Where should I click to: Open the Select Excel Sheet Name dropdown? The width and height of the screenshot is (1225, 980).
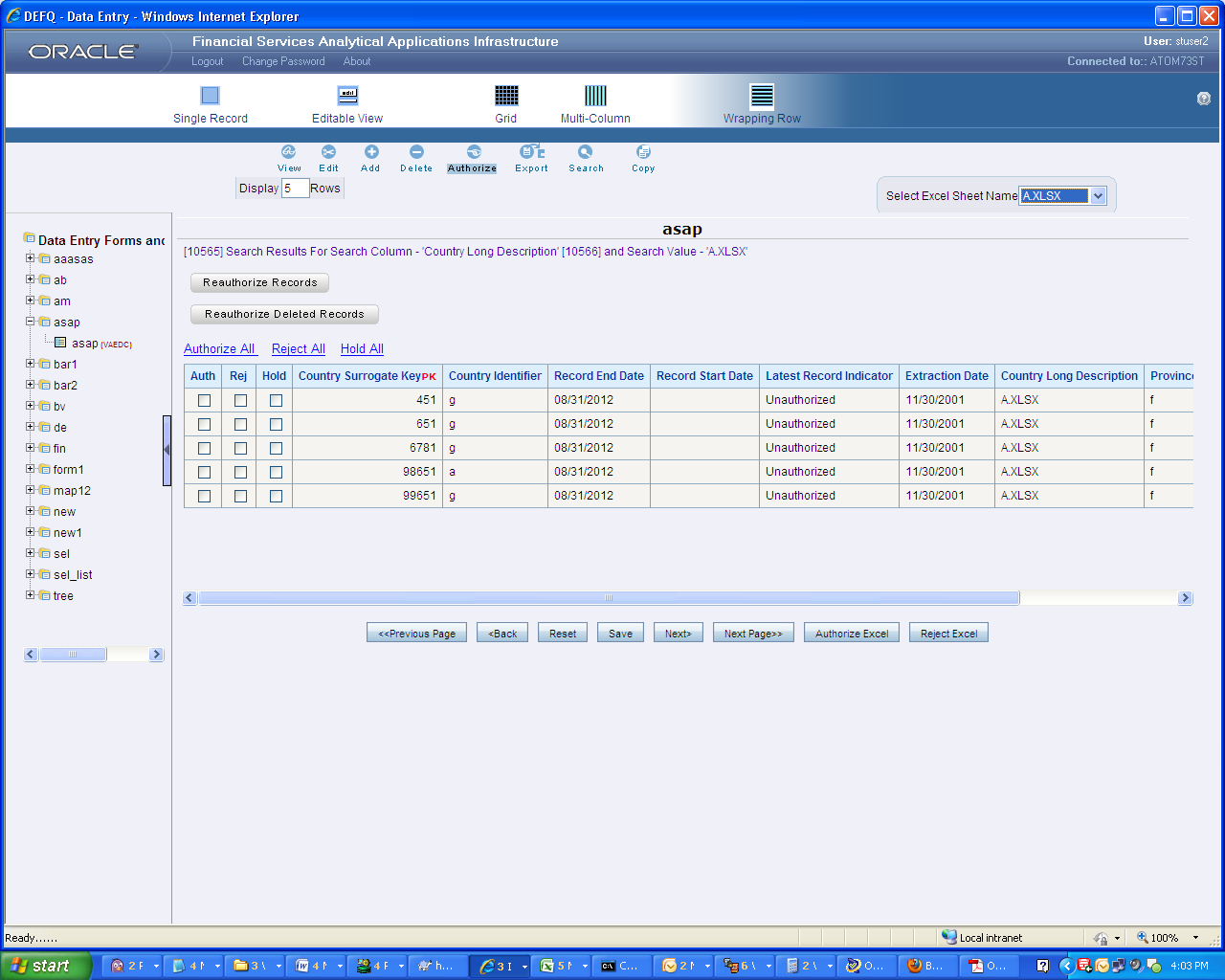(x=1099, y=195)
